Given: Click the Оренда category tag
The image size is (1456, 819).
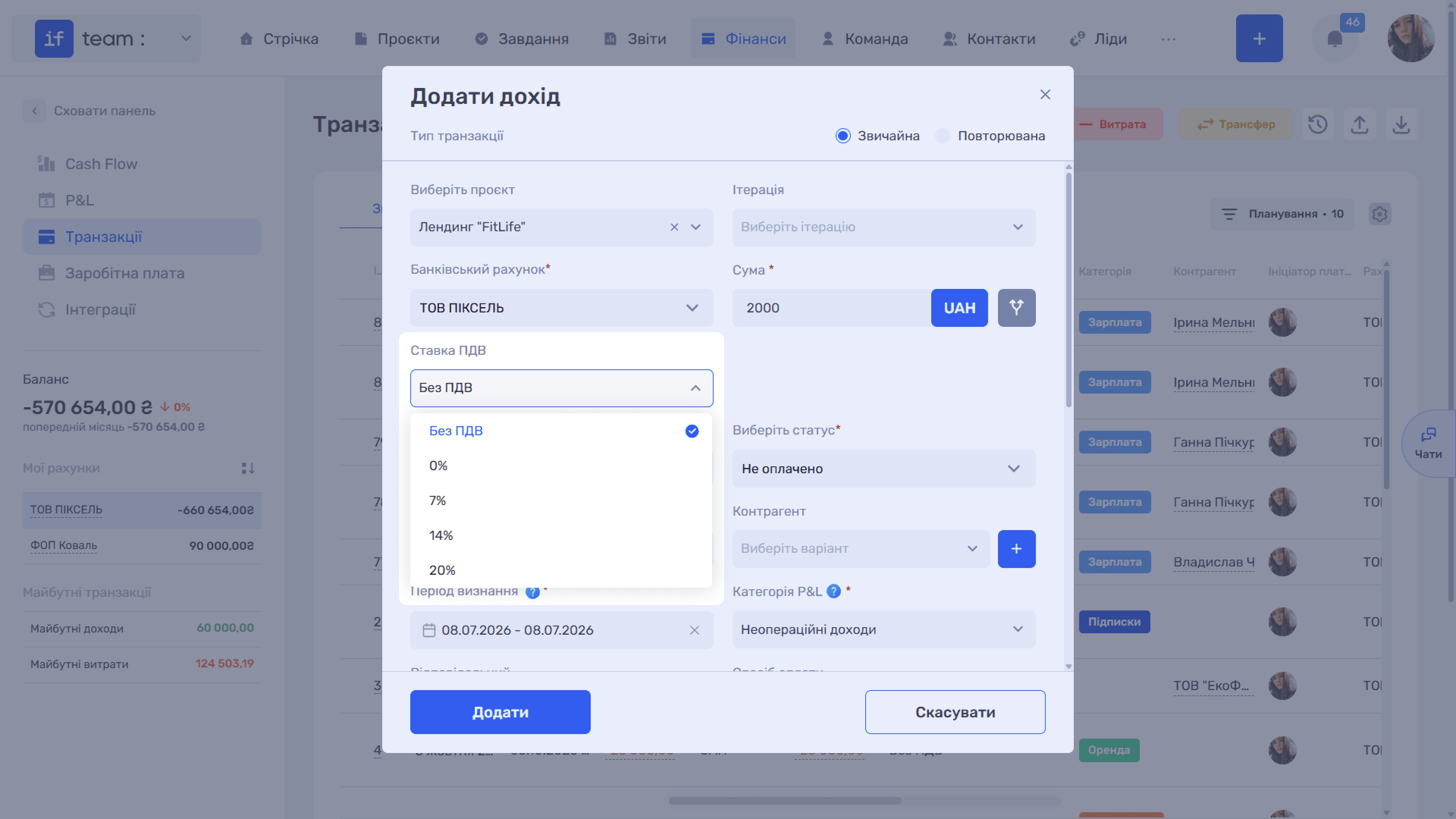Looking at the screenshot, I should point(1109,750).
